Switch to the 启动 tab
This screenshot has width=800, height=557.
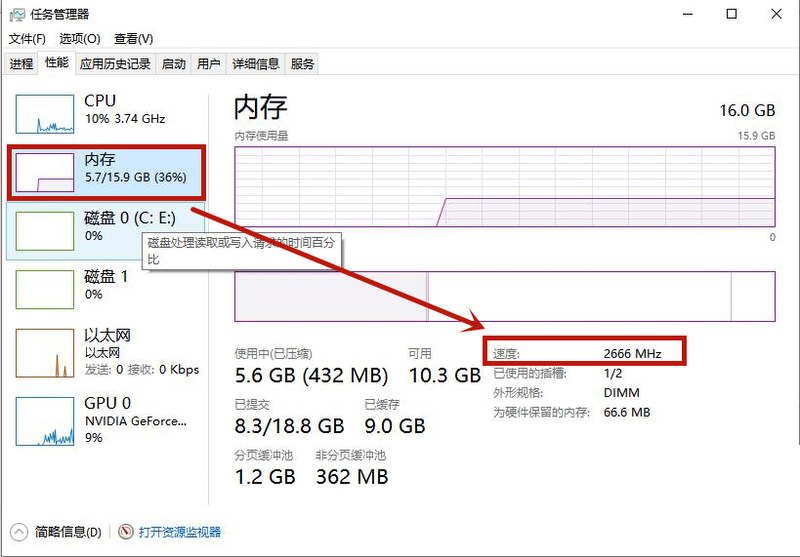click(174, 64)
